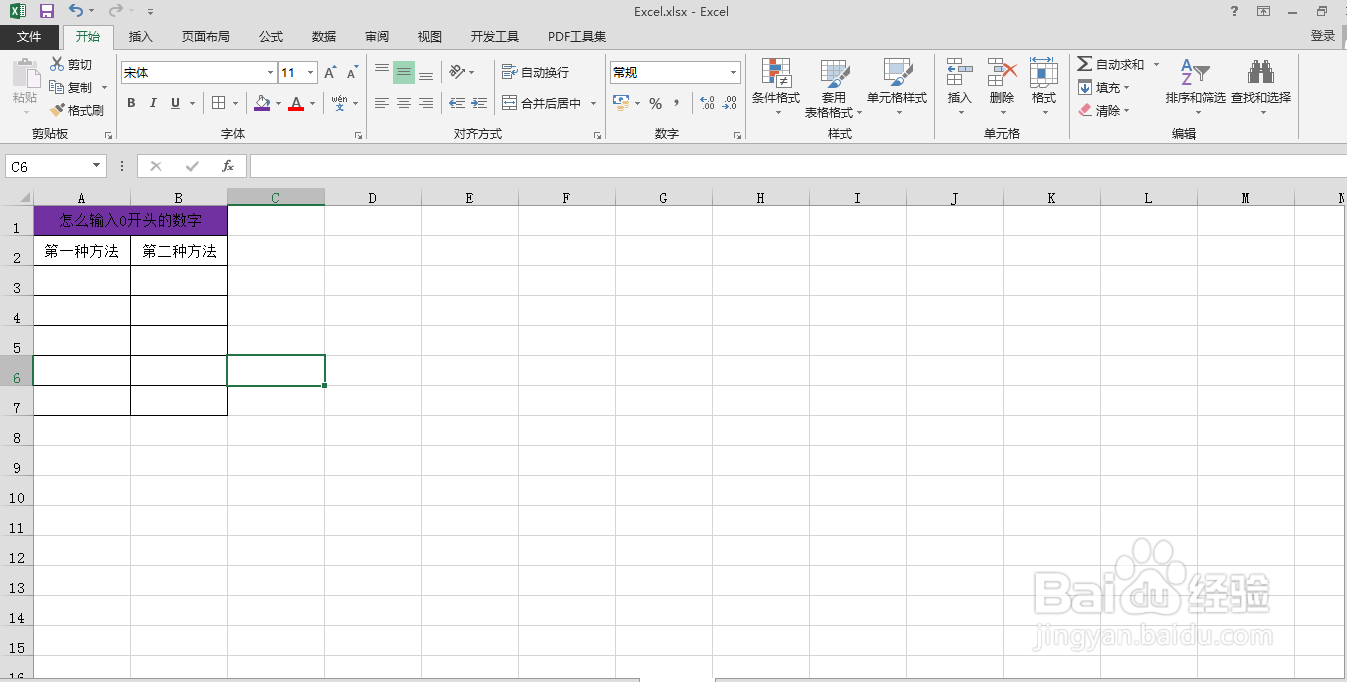Increase font size with larger A
The width and height of the screenshot is (1347, 682).
coord(330,73)
